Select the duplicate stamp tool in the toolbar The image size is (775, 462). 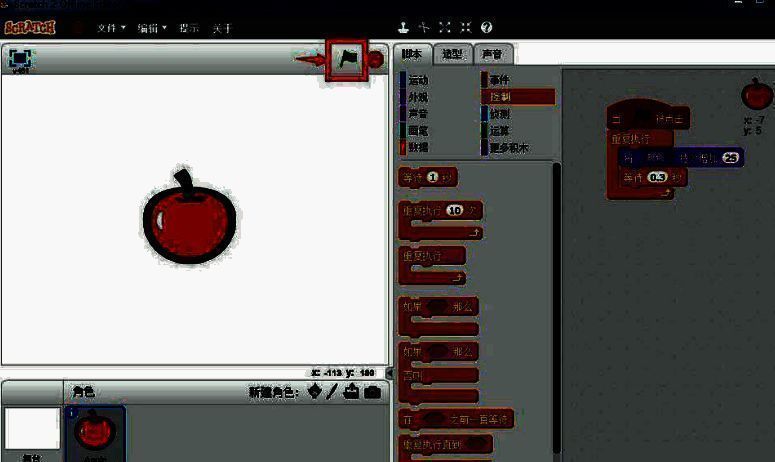click(402, 28)
